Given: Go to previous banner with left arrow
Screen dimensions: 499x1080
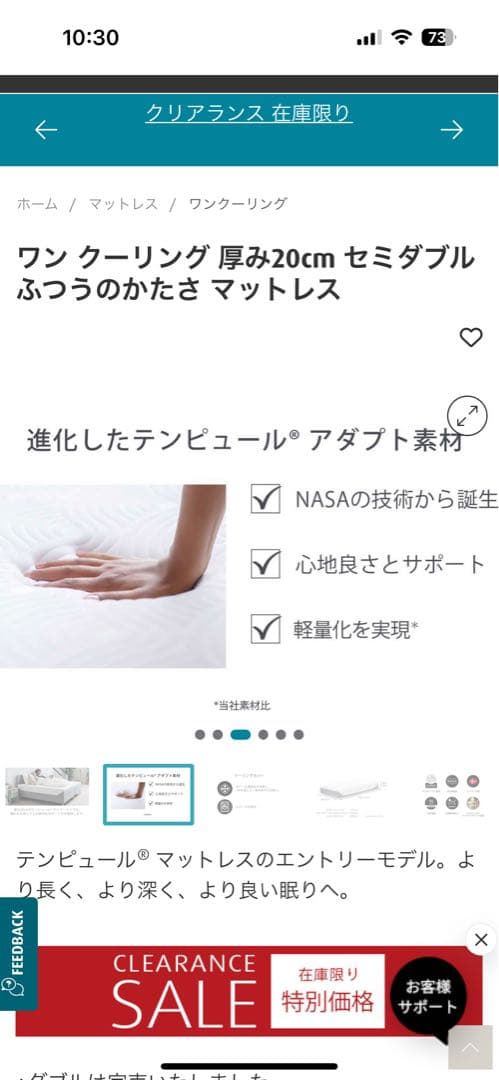Looking at the screenshot, I should pyautogui.click(x=46, y=129).
